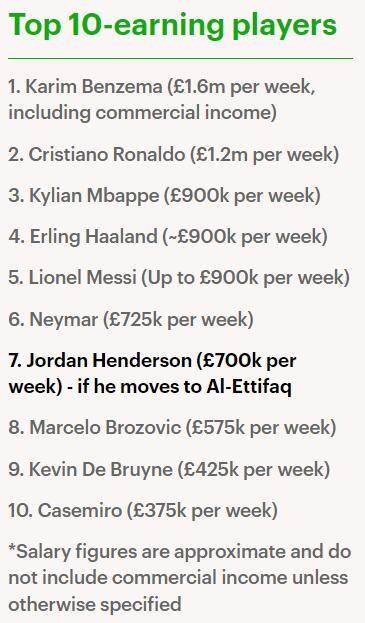Select the Cristiano Ronaldo list entry

coord(174,155)
